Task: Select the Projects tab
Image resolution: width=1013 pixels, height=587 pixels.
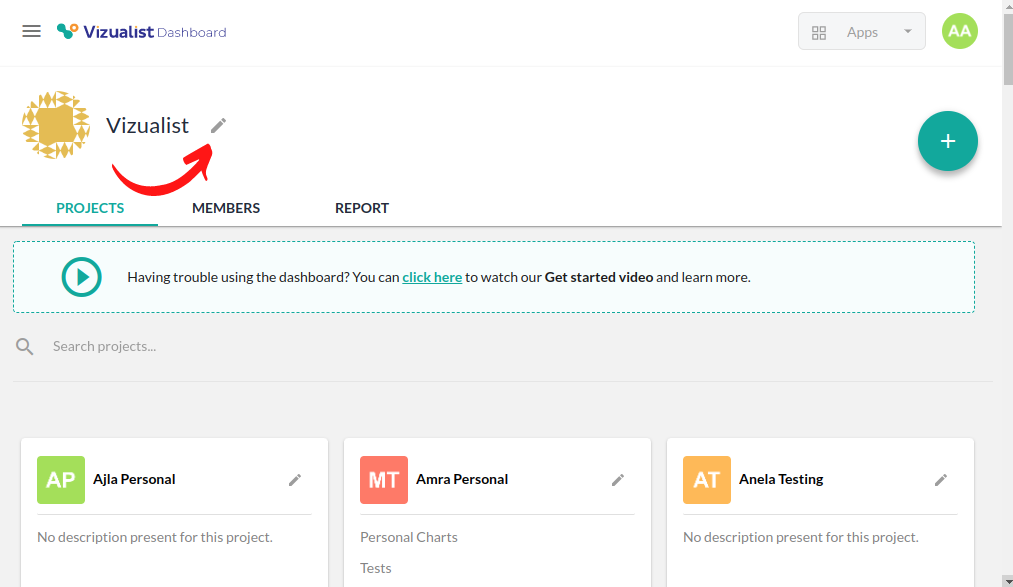Action: tap(90, 208)
